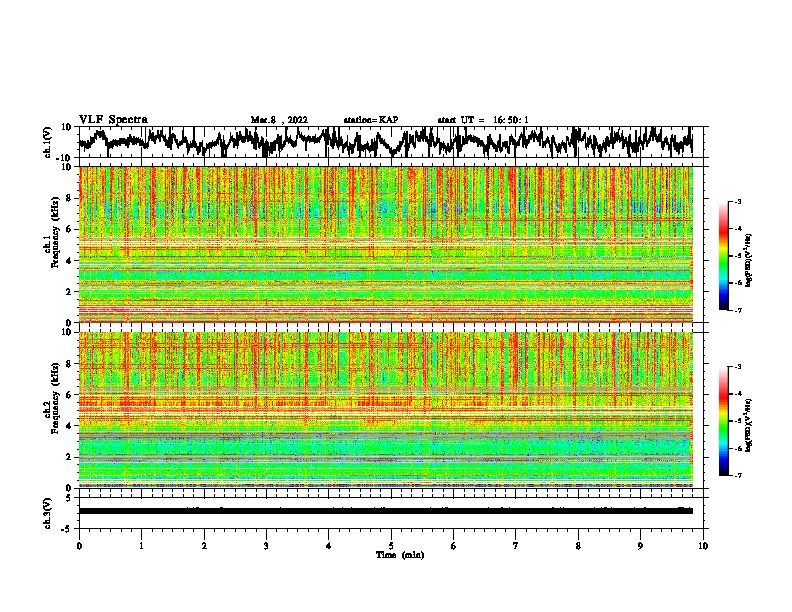Click the ch.1 colorbar log(PSD) label

pyautogui.click(x=748, y=260)
